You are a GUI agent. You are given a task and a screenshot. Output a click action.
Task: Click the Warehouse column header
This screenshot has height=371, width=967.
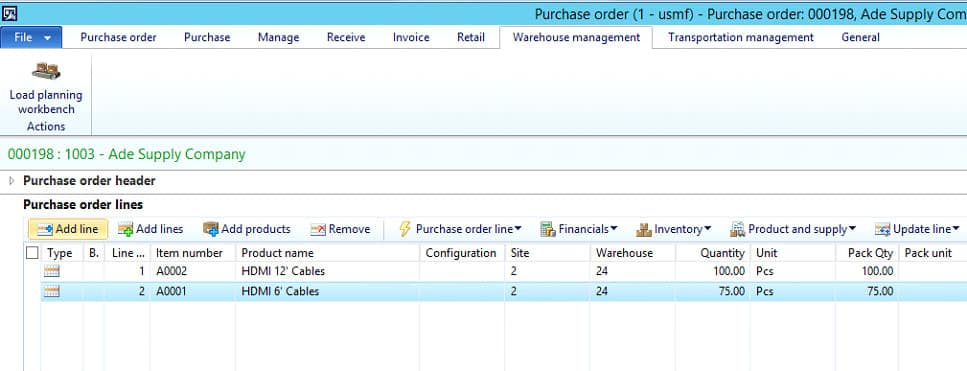point(633,253)
